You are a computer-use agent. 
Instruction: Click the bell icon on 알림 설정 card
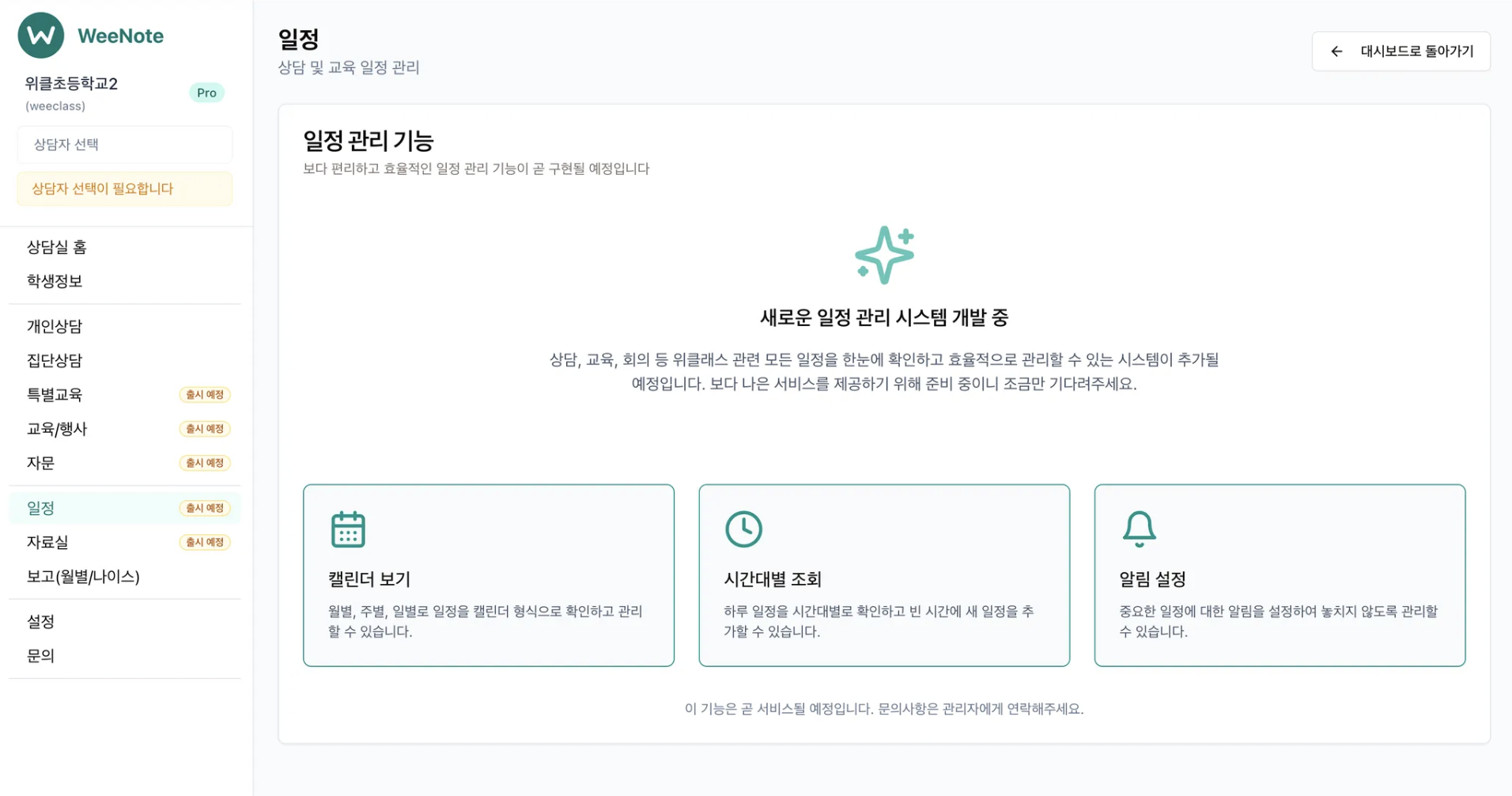1139,529
